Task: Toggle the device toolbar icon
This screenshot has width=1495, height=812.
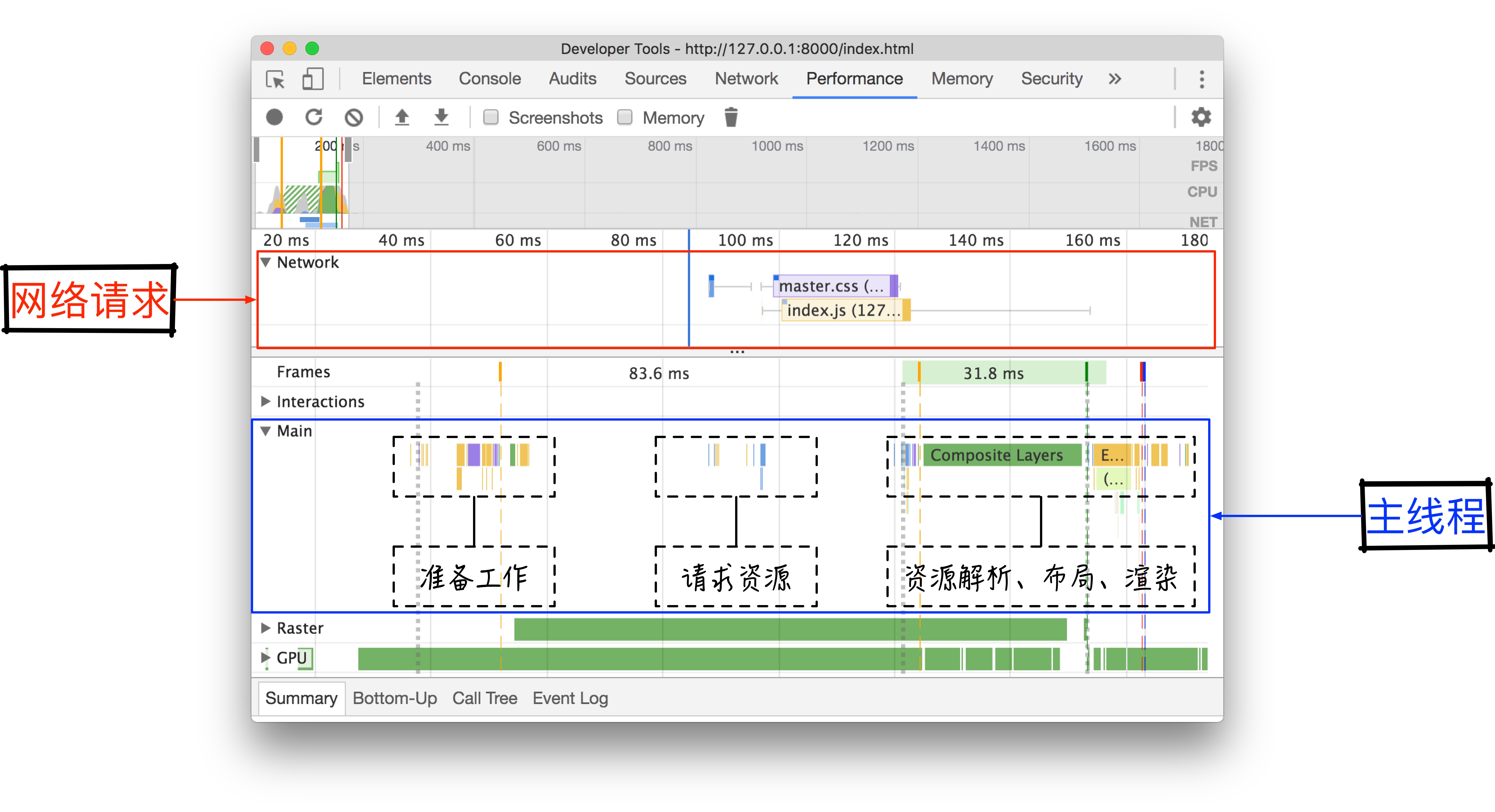Action: (313, 79)
